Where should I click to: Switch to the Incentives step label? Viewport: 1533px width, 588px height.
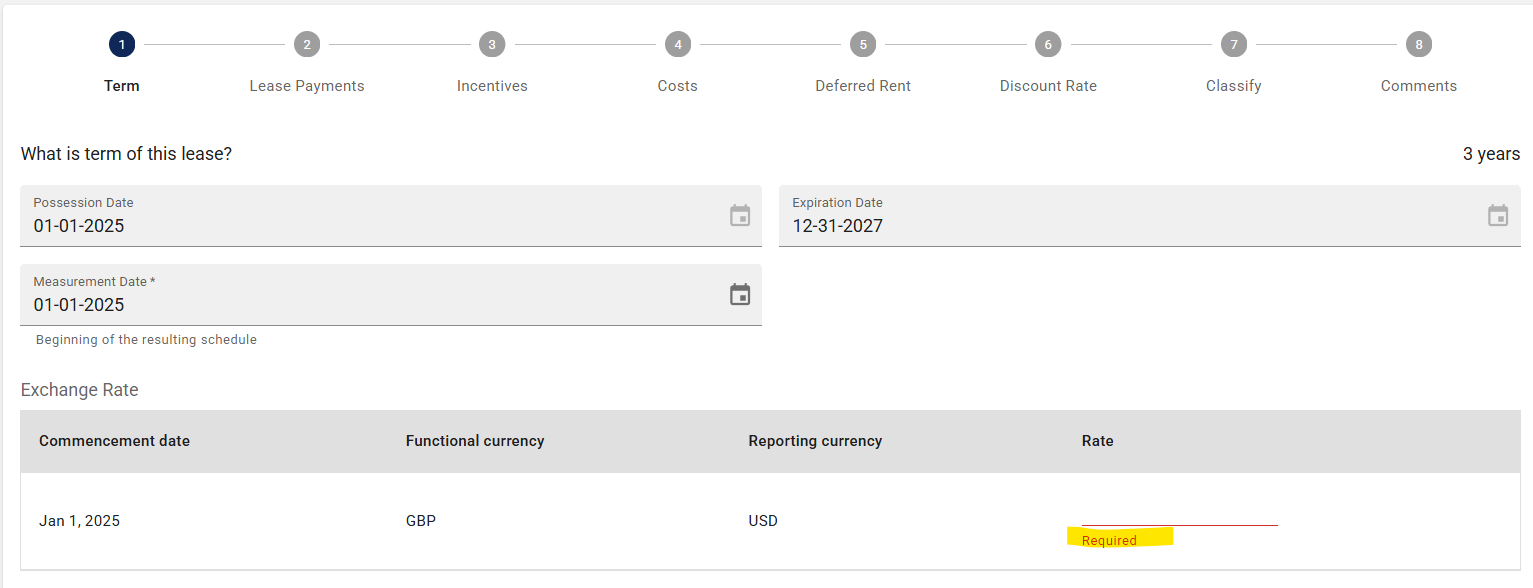492,86
